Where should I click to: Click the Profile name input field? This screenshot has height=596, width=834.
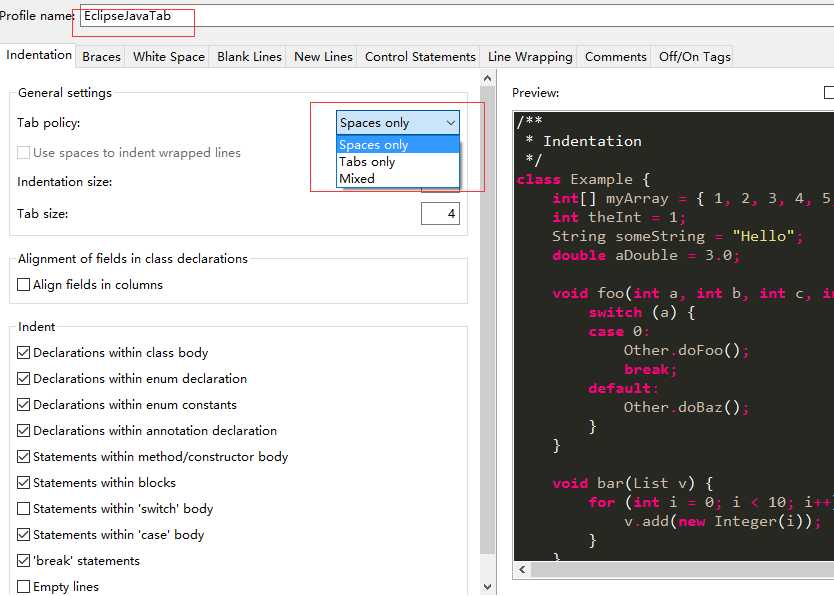(x=457, y=16)
